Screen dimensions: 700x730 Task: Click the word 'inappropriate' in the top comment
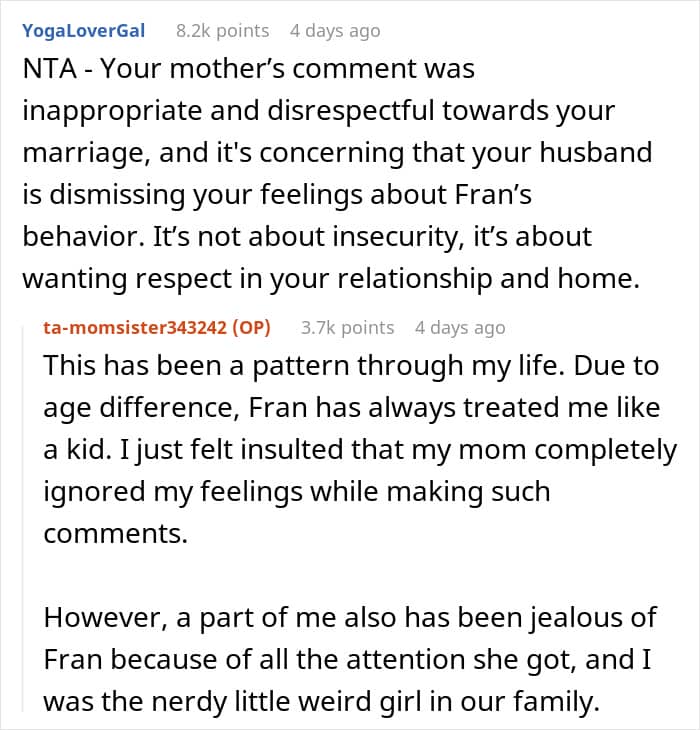click(x=112, y=112)
